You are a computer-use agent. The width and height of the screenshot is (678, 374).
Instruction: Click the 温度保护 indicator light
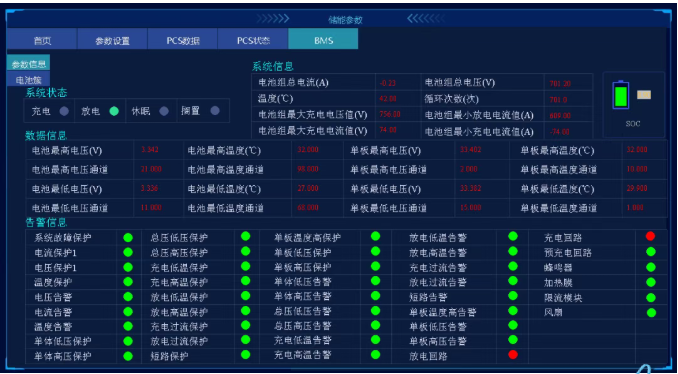pyautogui.click(x=128, y=281)
